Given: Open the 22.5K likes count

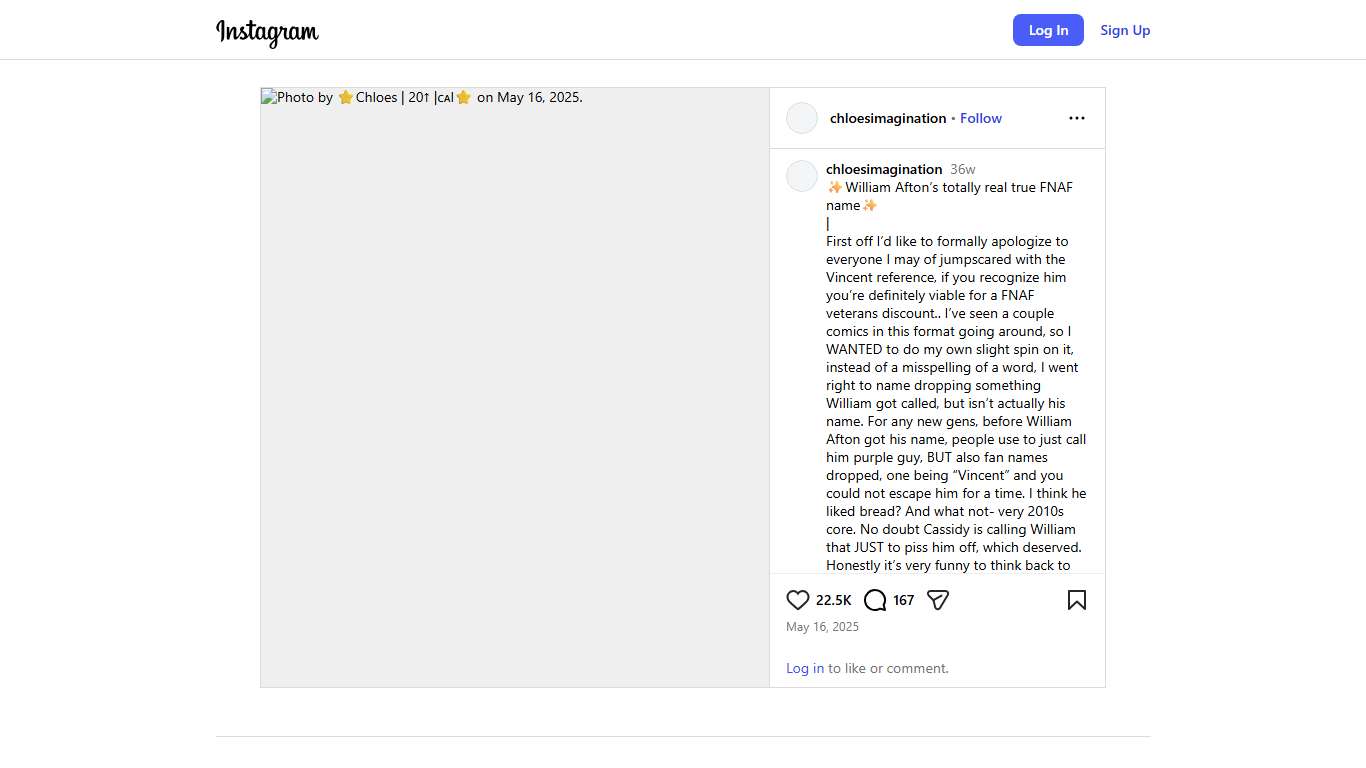Looking at the screenshot, I should point(833,600).
